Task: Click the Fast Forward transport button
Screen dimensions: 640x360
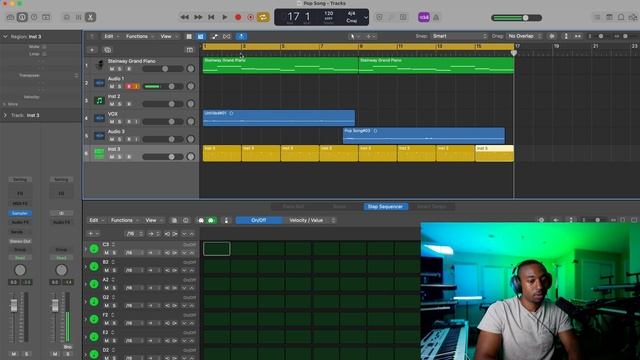Action: pyautogui.click(x=198, y=17)
